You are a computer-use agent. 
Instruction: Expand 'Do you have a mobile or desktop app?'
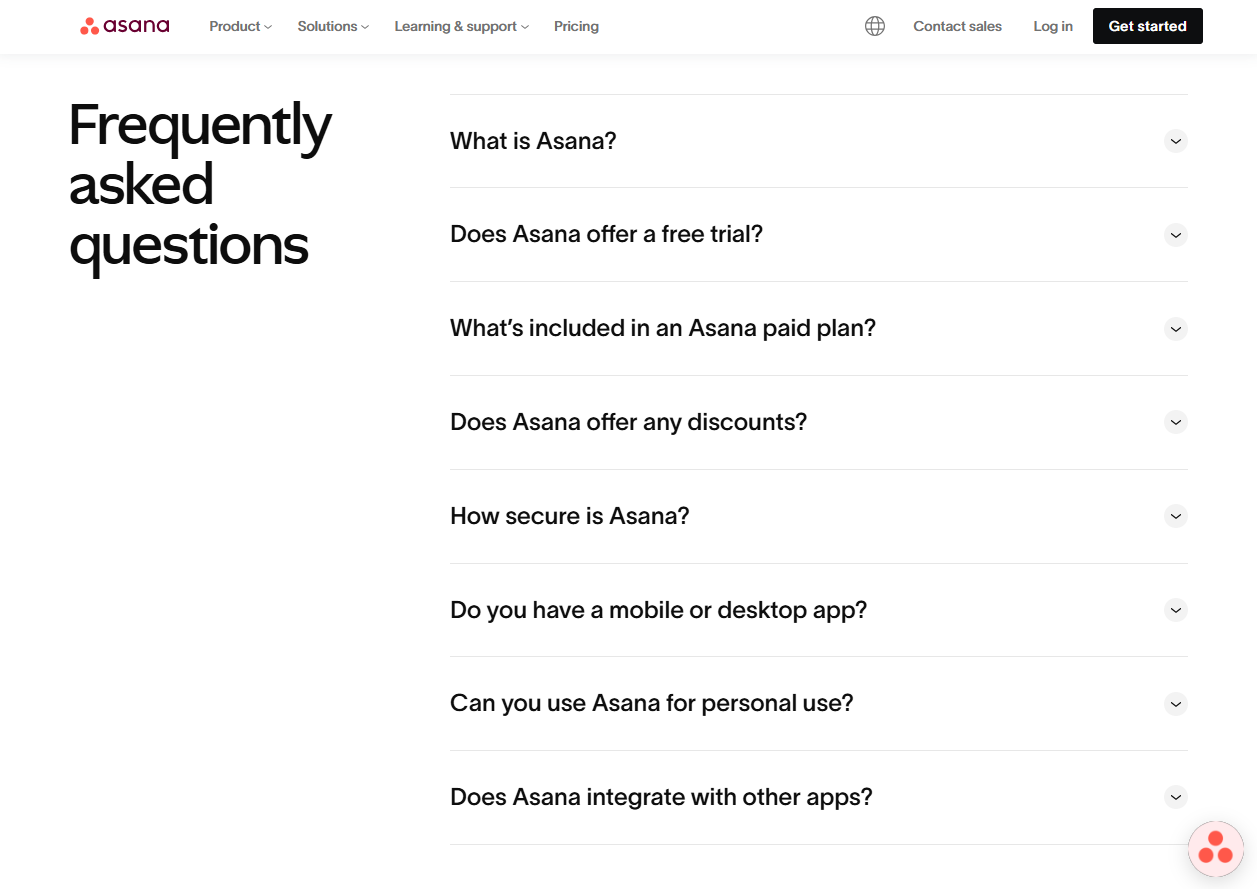[1175, 610]
